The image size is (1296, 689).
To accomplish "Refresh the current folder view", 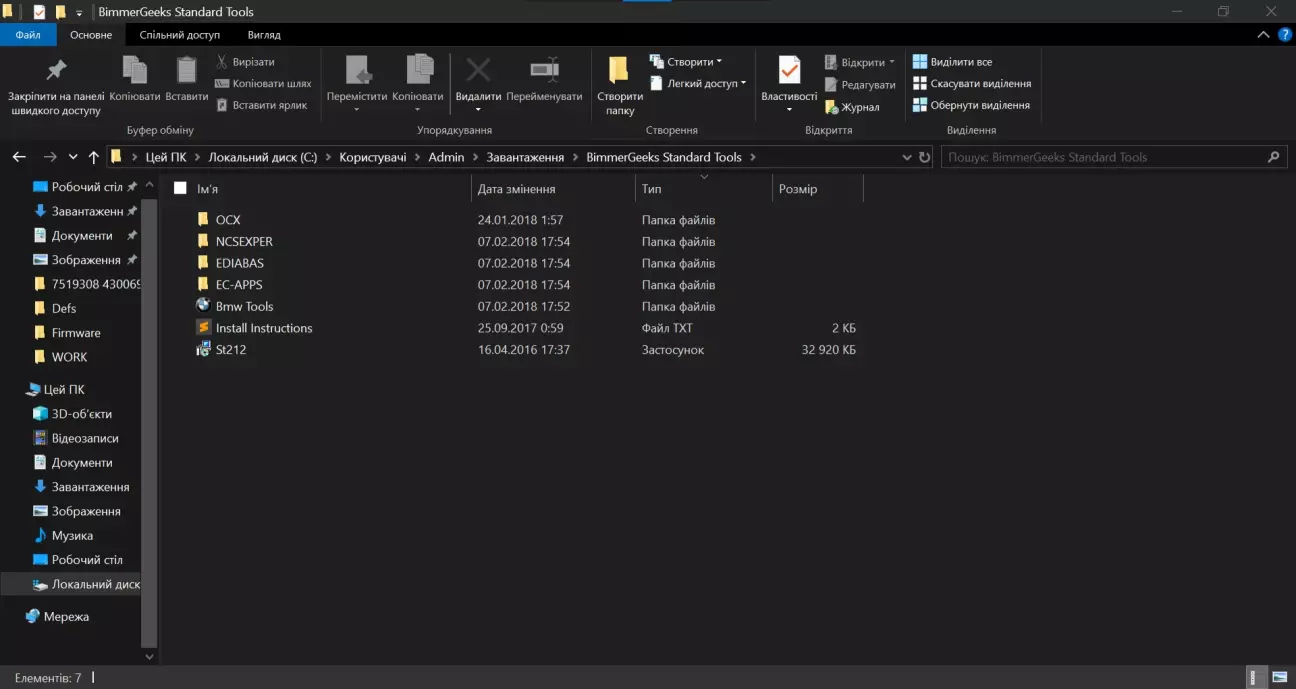I will pos(924,157).
